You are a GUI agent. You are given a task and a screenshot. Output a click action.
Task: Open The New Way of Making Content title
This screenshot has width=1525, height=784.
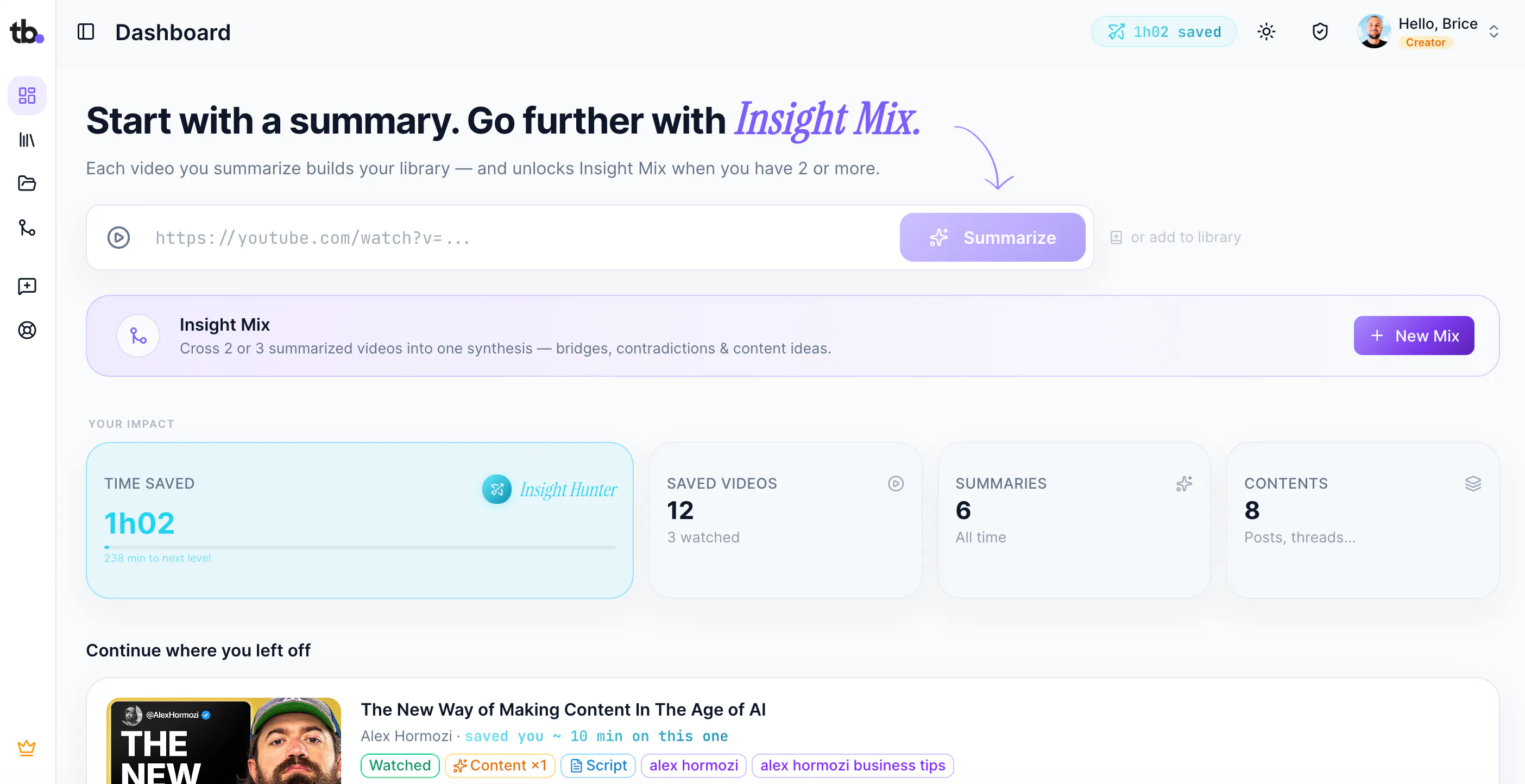(563, 710)
